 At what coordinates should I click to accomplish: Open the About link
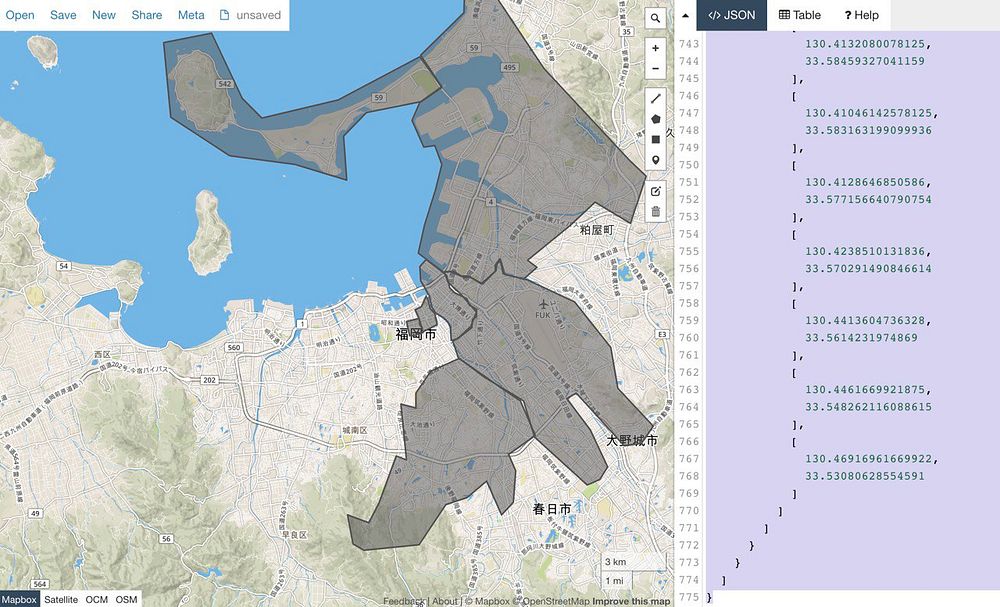pos(445,601)
